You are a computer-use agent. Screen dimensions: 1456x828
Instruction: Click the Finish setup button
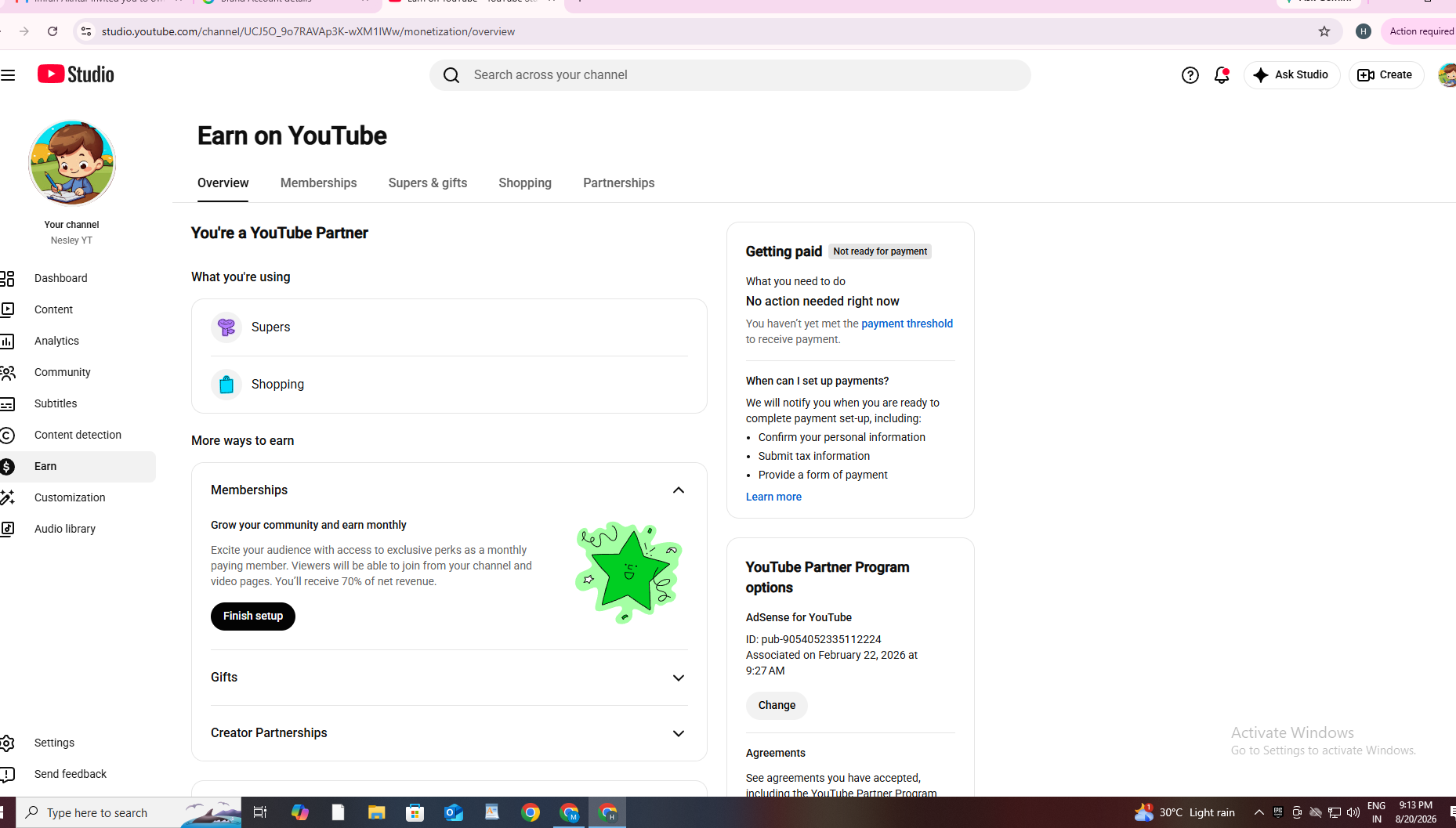(253, 616)
